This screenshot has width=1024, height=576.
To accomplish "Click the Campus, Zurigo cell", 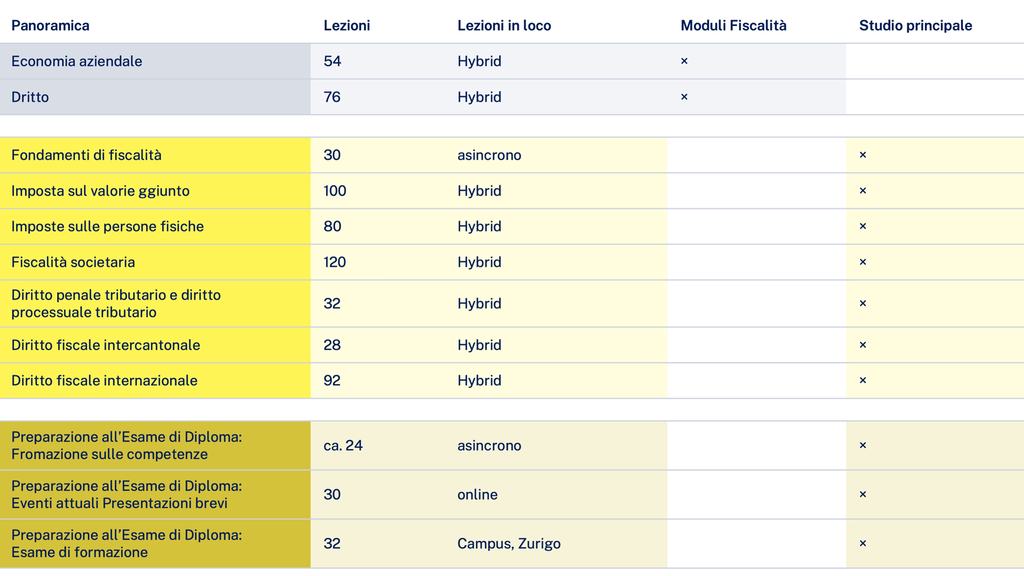I will coord(509,544).
